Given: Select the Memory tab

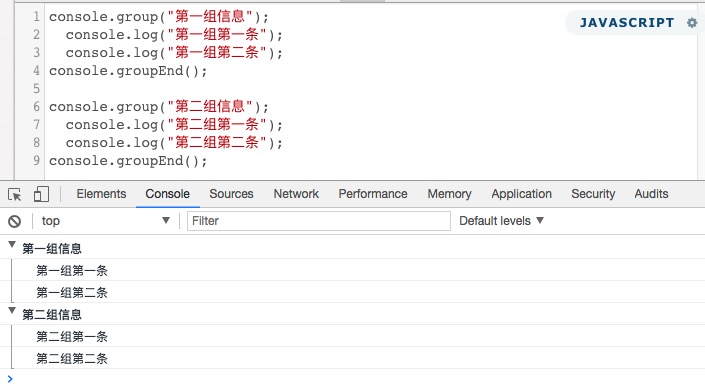Looking at the screenshot, I should click(x=449, y=194).
